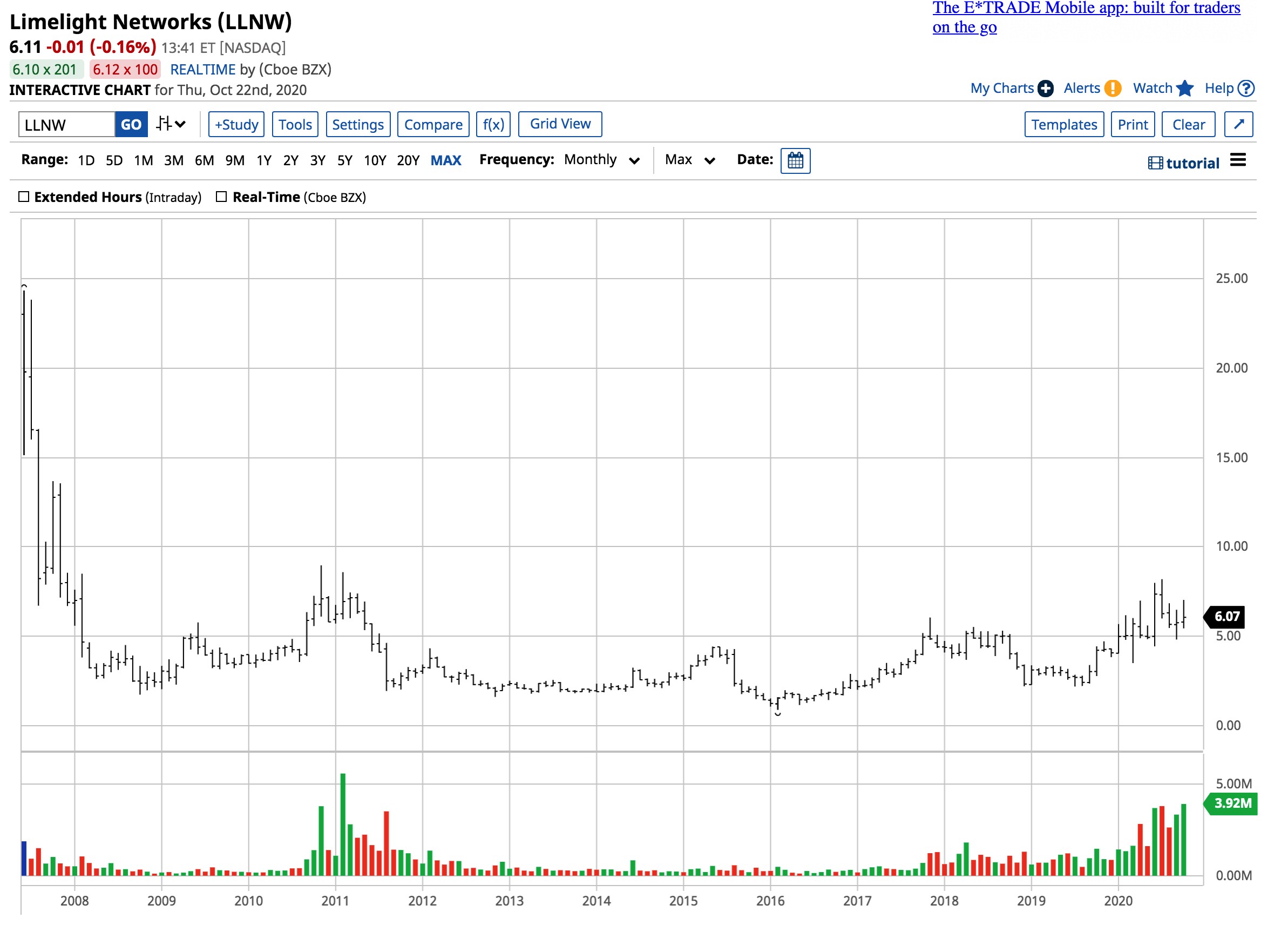Image resolution: width=1288 pixels, height=932 pixels.
Task: Open the hamburger menu next to tutorial
Action: 1238,160
